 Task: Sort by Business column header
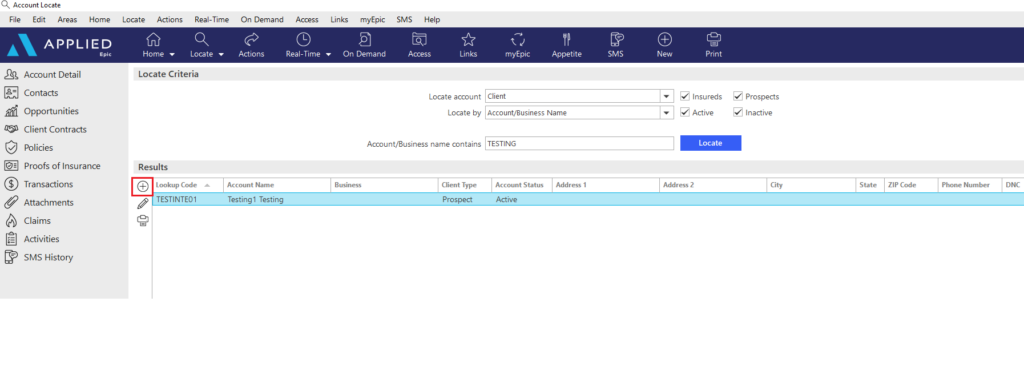point(385,185)
